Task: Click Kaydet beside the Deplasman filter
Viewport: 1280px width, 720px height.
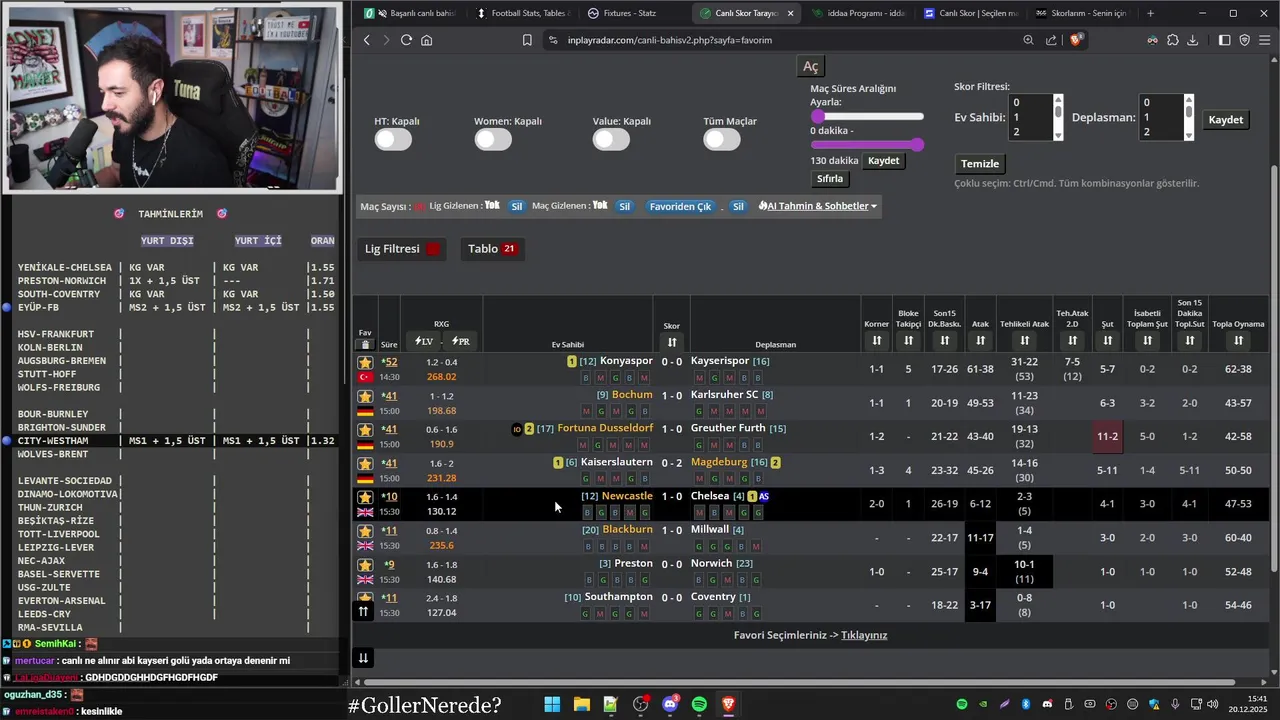Action: (x=1225, y=120)
